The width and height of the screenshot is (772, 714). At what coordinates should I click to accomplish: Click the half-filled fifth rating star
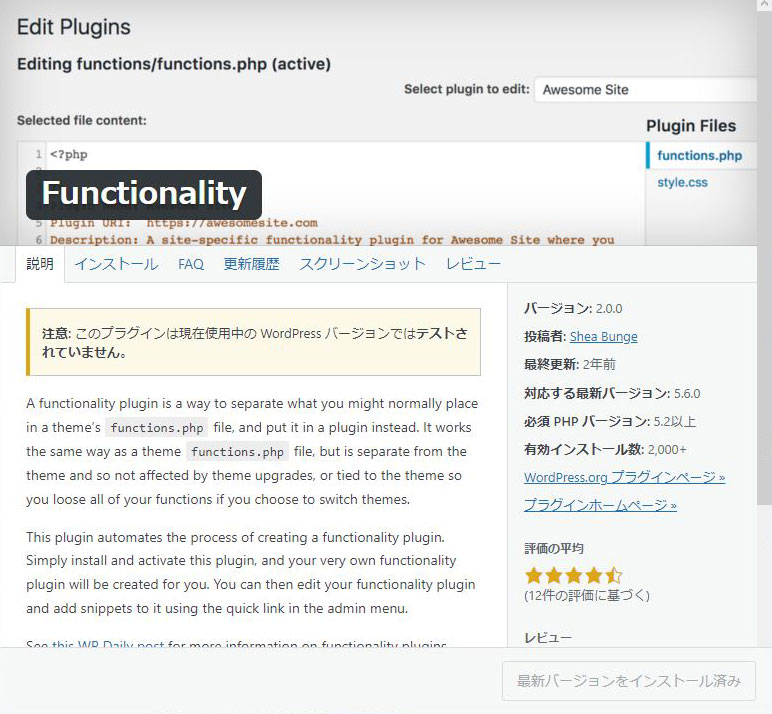click(614, 575)
